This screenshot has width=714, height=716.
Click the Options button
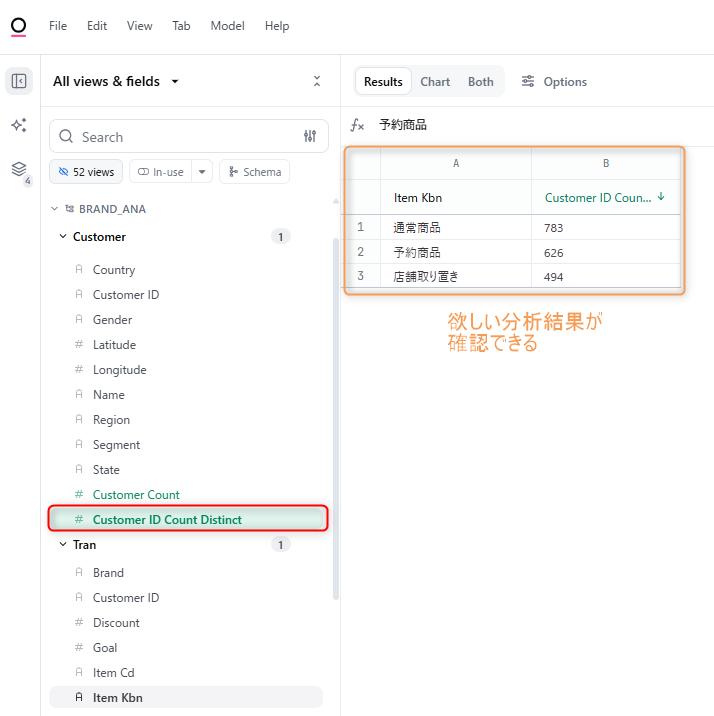[554, 82]
